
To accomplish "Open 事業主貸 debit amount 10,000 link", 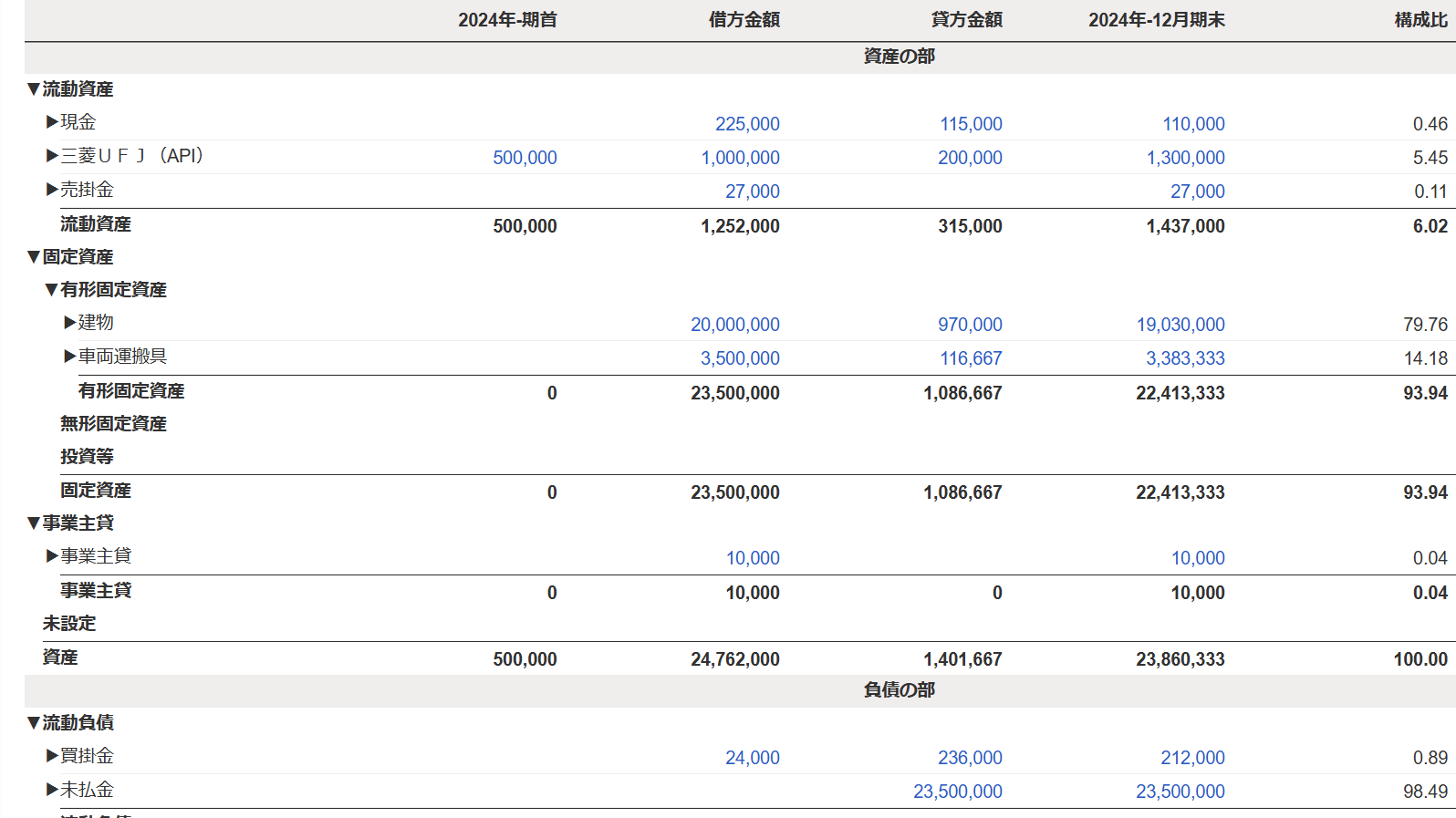I will [x=753, y=558].
